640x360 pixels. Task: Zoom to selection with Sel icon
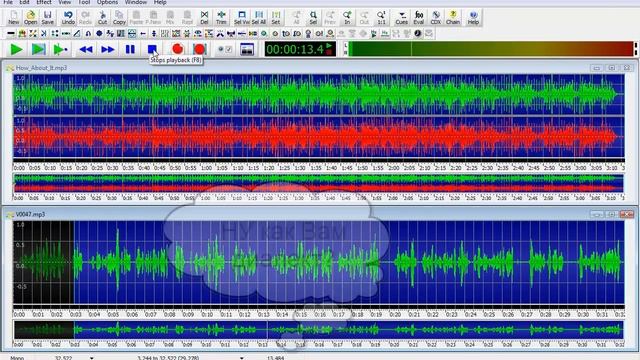pos(313,17)
